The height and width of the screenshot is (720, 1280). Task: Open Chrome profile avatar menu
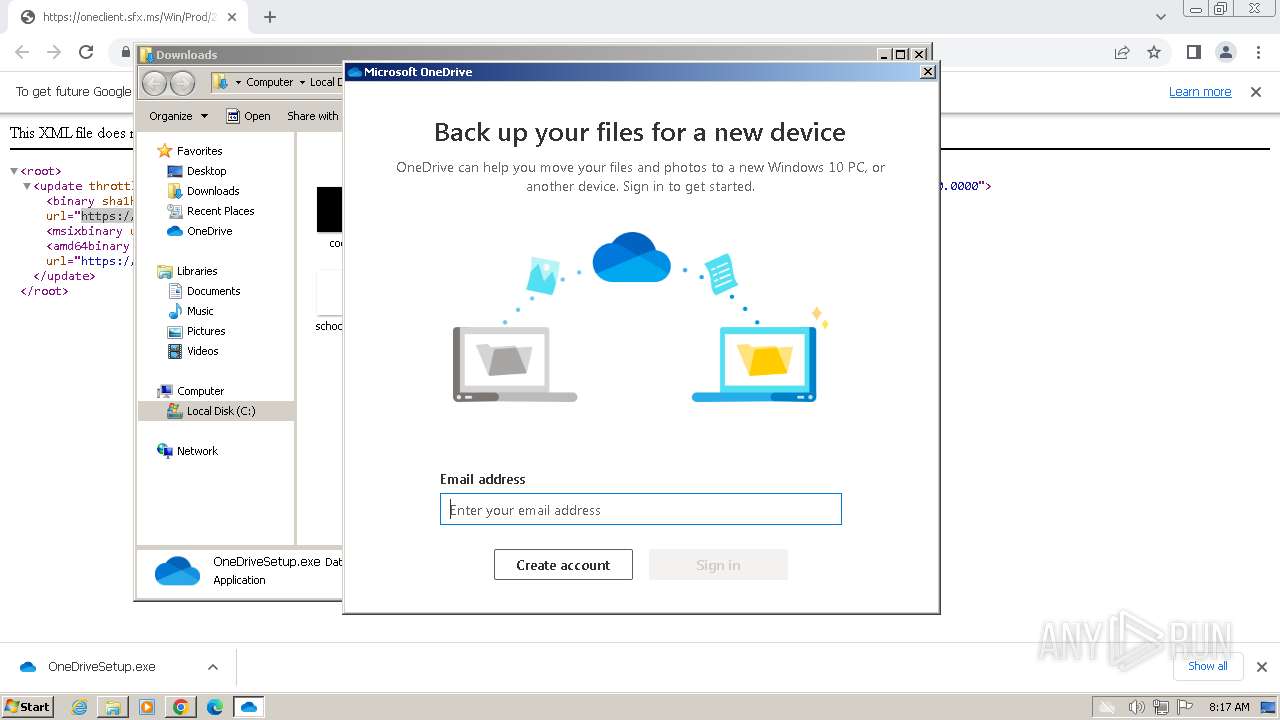tap(1225, 52)
